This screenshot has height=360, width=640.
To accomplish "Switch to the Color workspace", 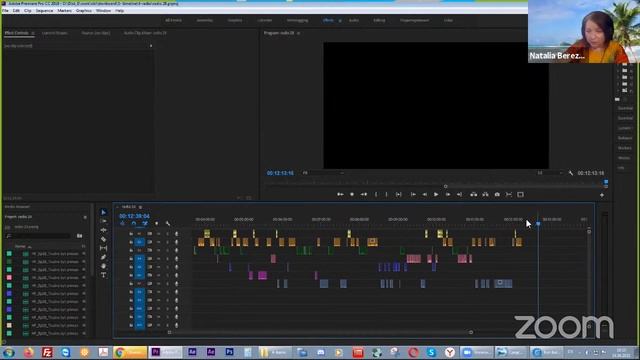I will click(448, 20).
